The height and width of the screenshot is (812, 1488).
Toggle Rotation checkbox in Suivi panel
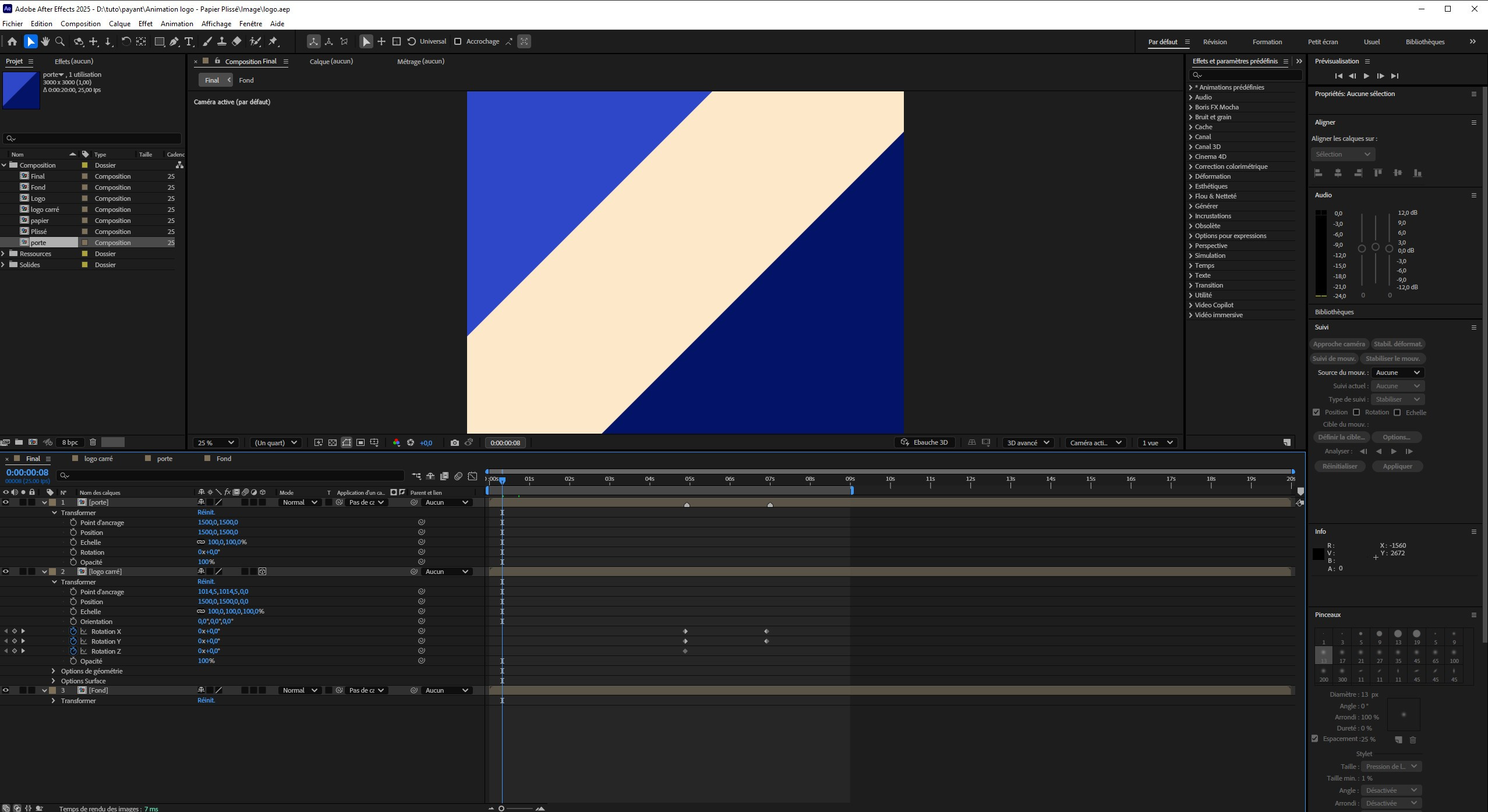click(1356, 412)
